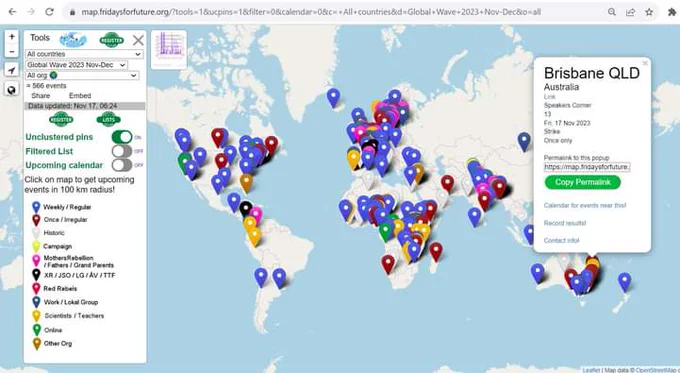Click the Register button under Data updated
The height and width of the screenshot is (373, 680).
coord(61,119)
